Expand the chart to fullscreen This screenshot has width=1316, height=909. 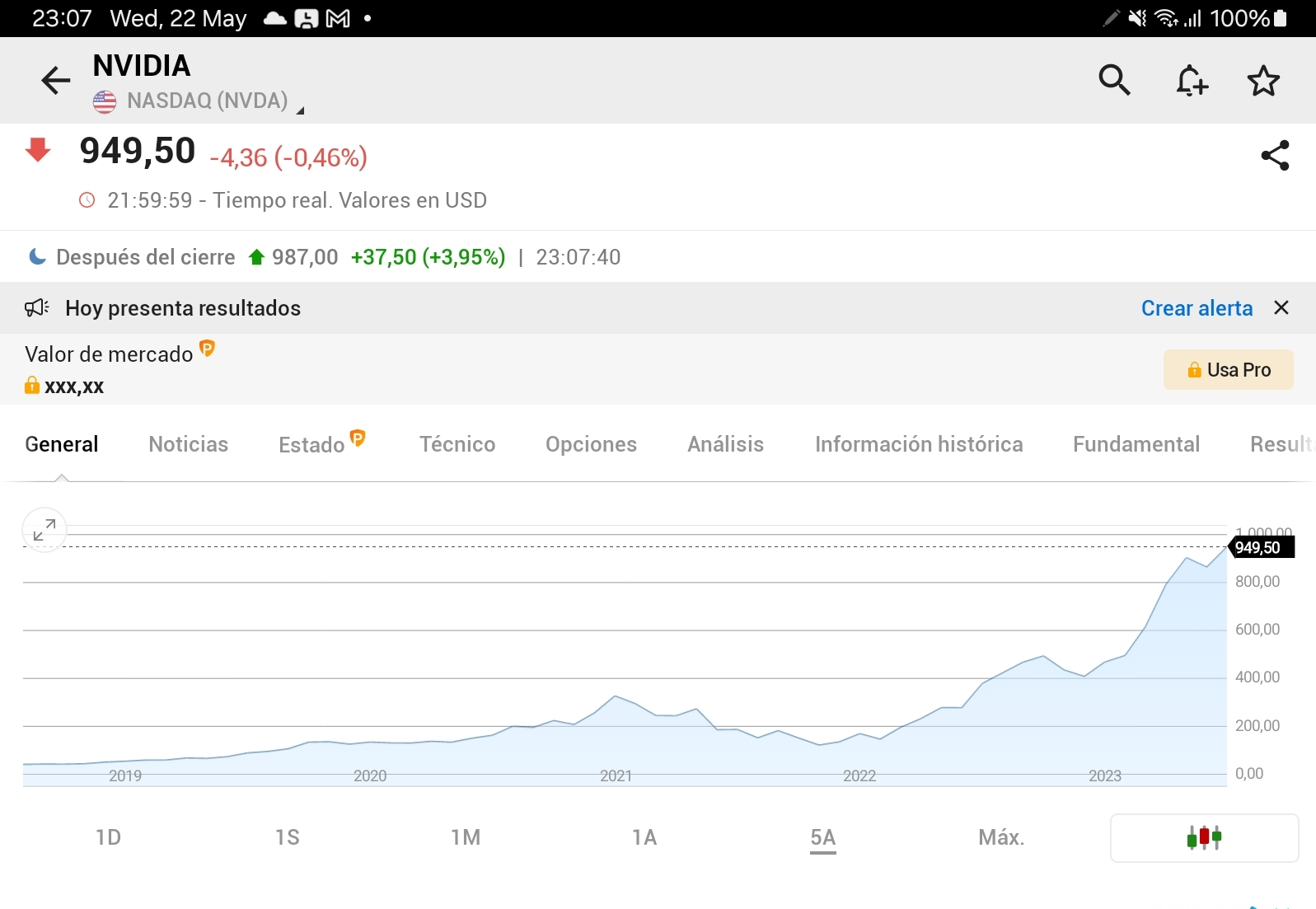(44, 530)
